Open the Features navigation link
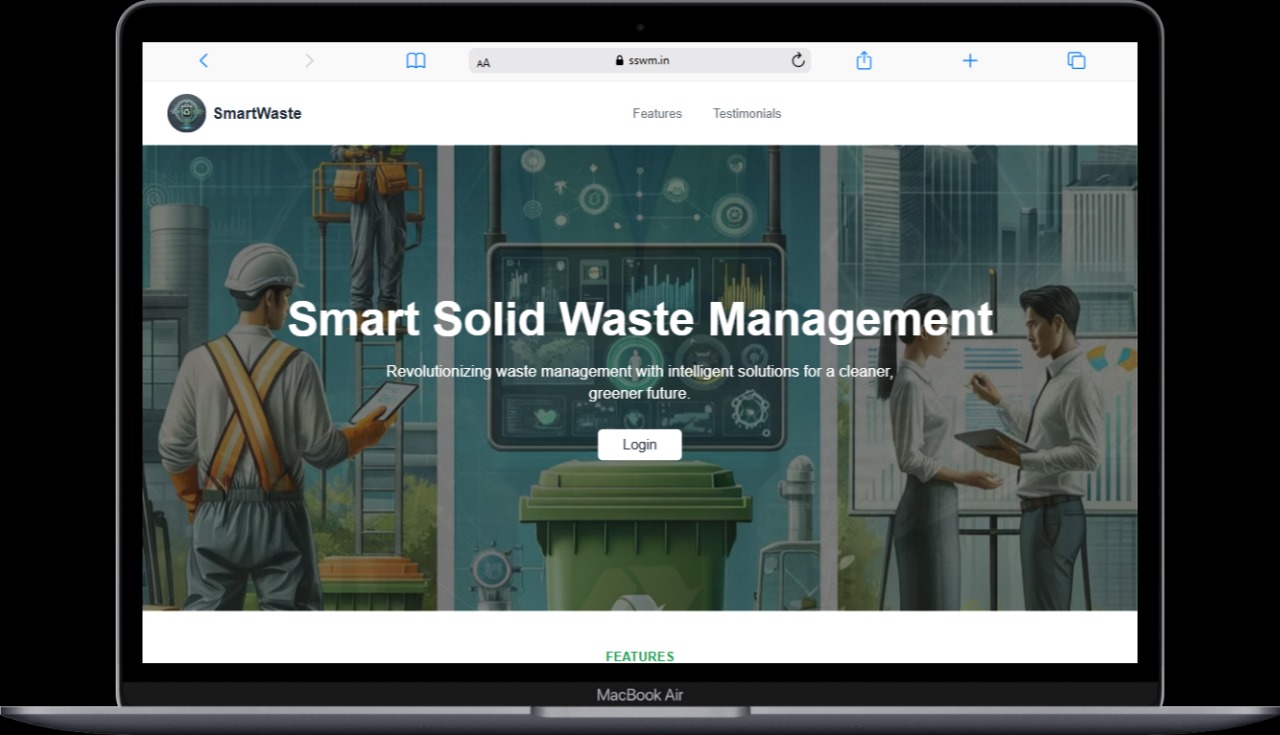Viewport: 1280px width, 735px height. pyautogui.click(x=656, y=113)
